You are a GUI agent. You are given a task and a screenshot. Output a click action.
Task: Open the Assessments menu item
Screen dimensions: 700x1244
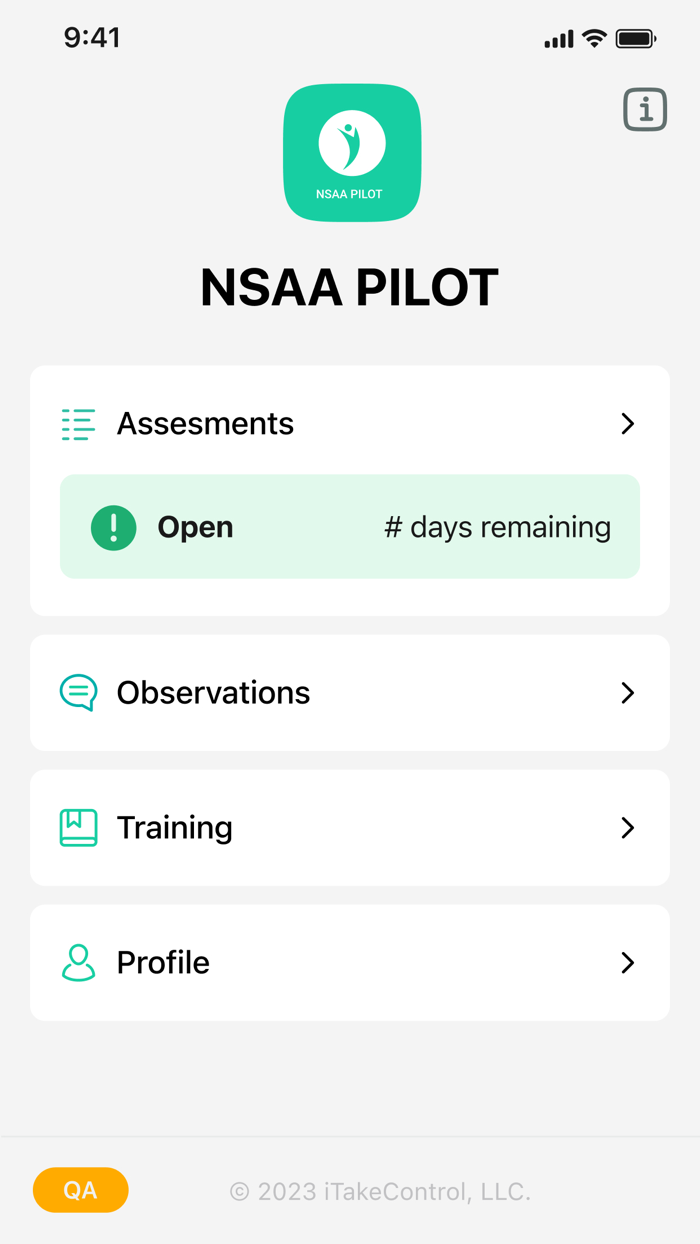coord(206,424)
